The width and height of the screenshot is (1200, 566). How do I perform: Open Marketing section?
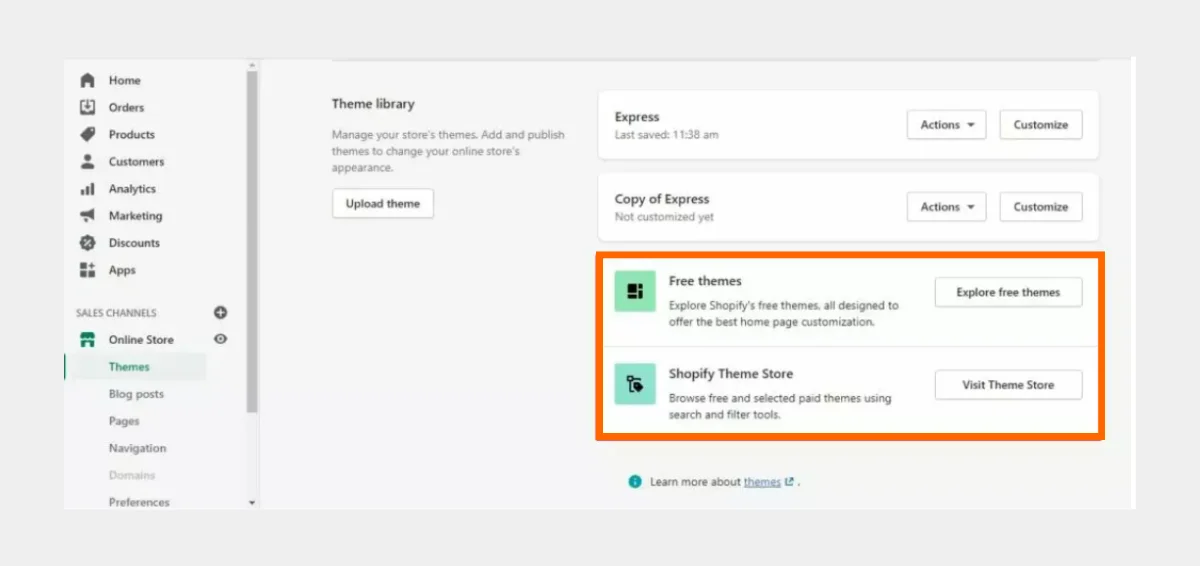[135, 215]
